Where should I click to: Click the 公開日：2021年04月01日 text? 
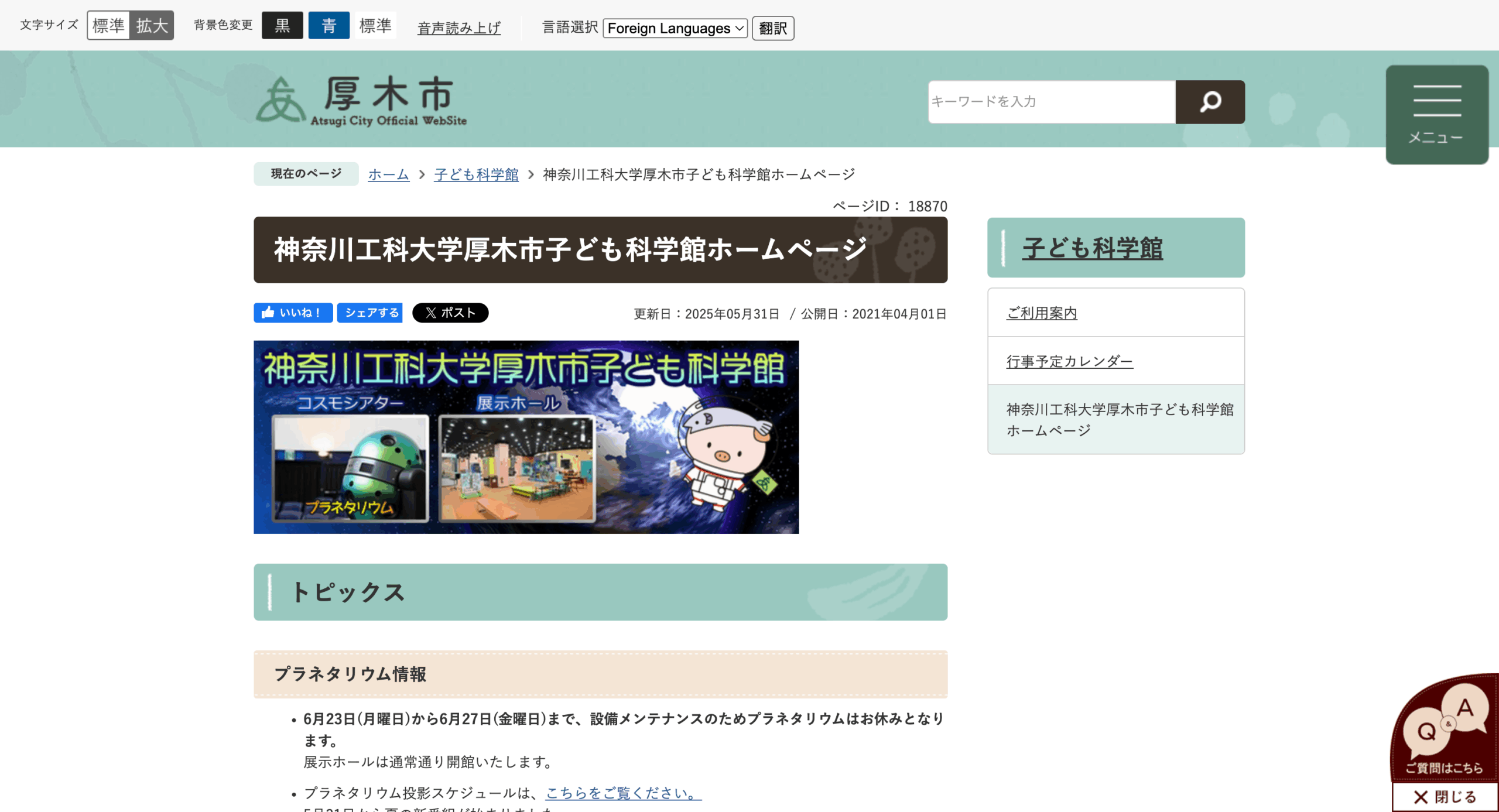[874, 314]
